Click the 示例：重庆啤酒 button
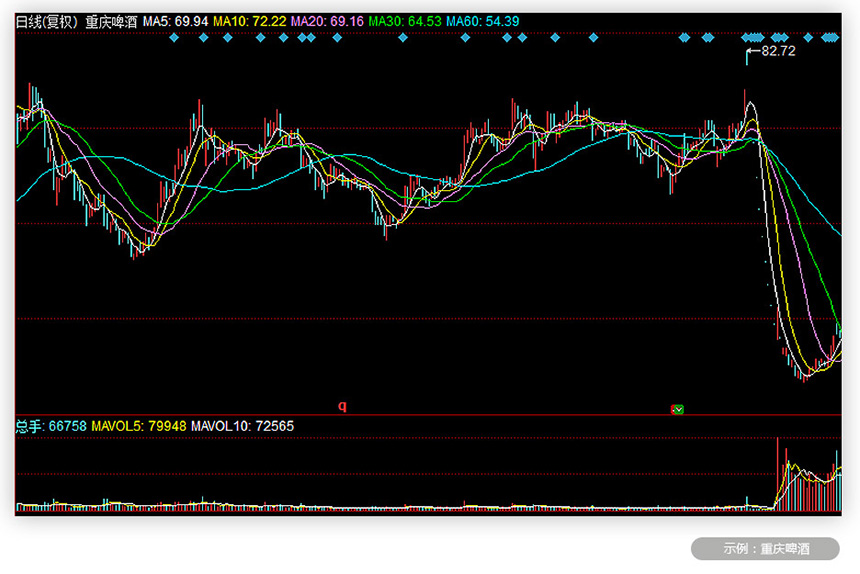Screen dimensions: 860x574 coord(766,548)
